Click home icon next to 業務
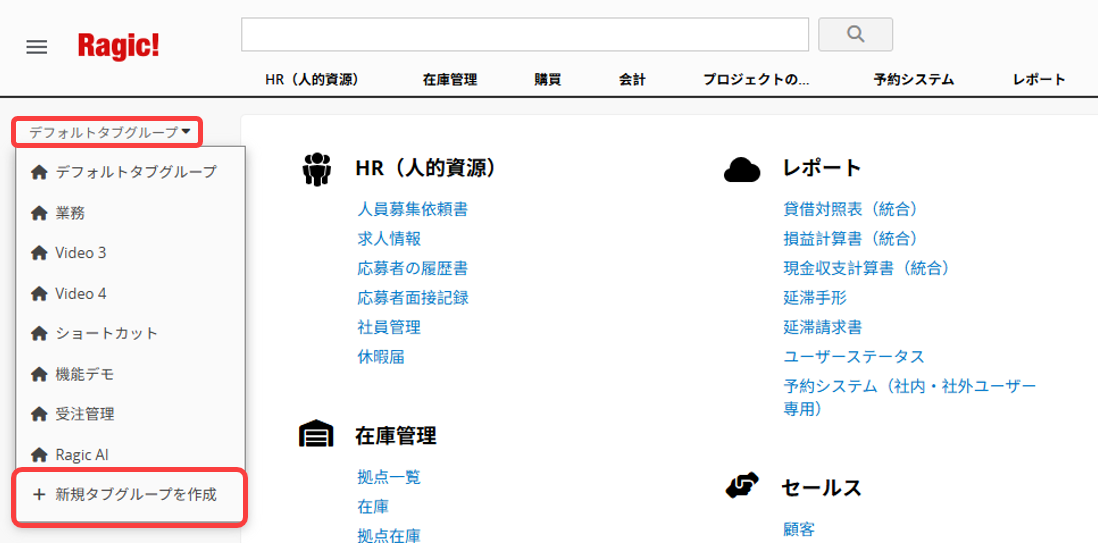This screenshot has height=549, width=1098. point(39,213)
